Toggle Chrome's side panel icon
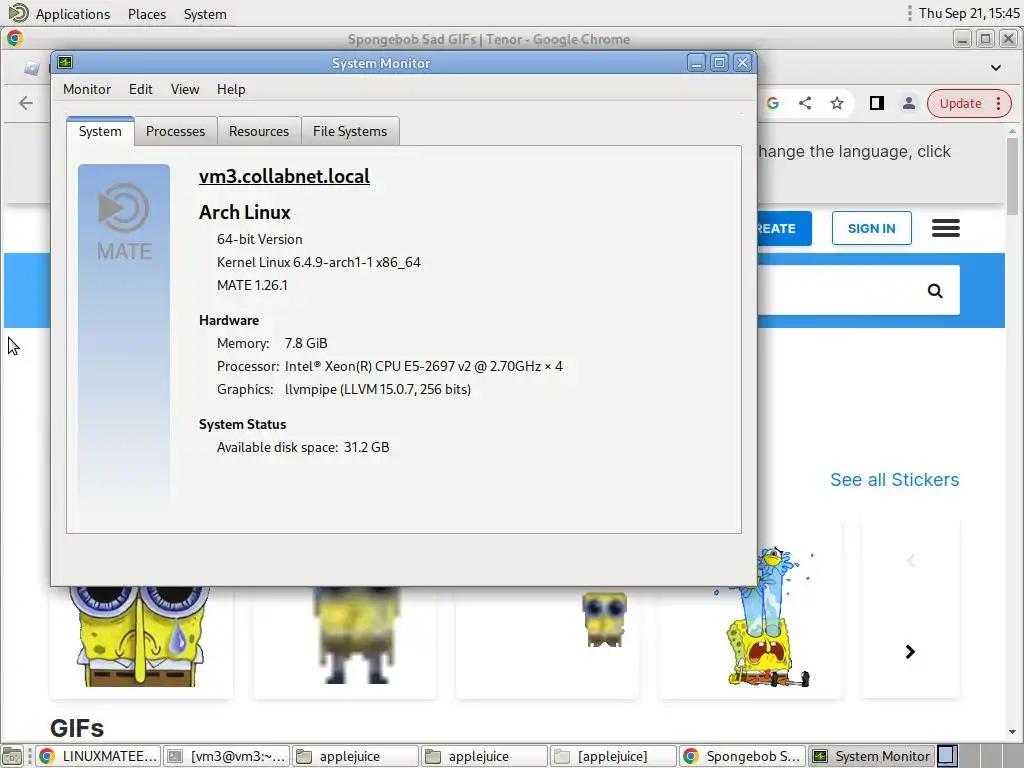Screen dimensions: 1024x768 876,103
